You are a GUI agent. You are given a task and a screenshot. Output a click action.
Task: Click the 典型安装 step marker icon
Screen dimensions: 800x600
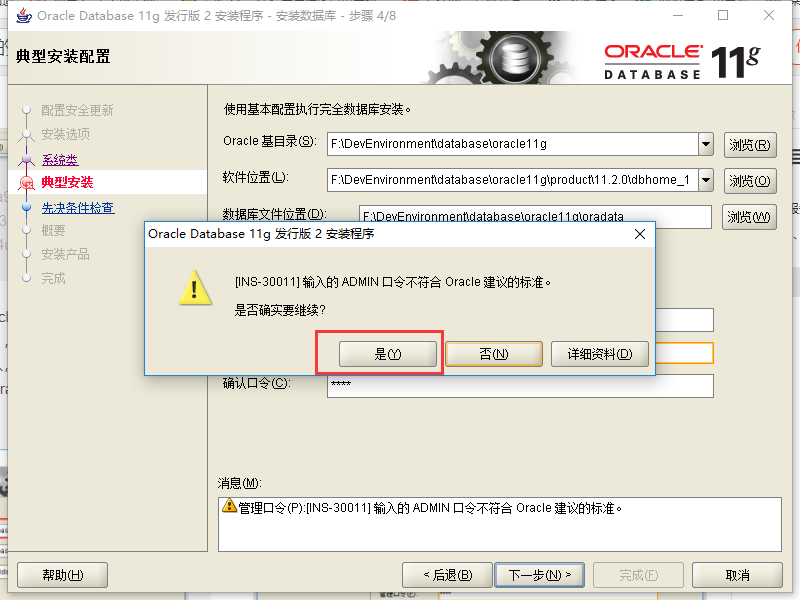(x=26, y=183)
